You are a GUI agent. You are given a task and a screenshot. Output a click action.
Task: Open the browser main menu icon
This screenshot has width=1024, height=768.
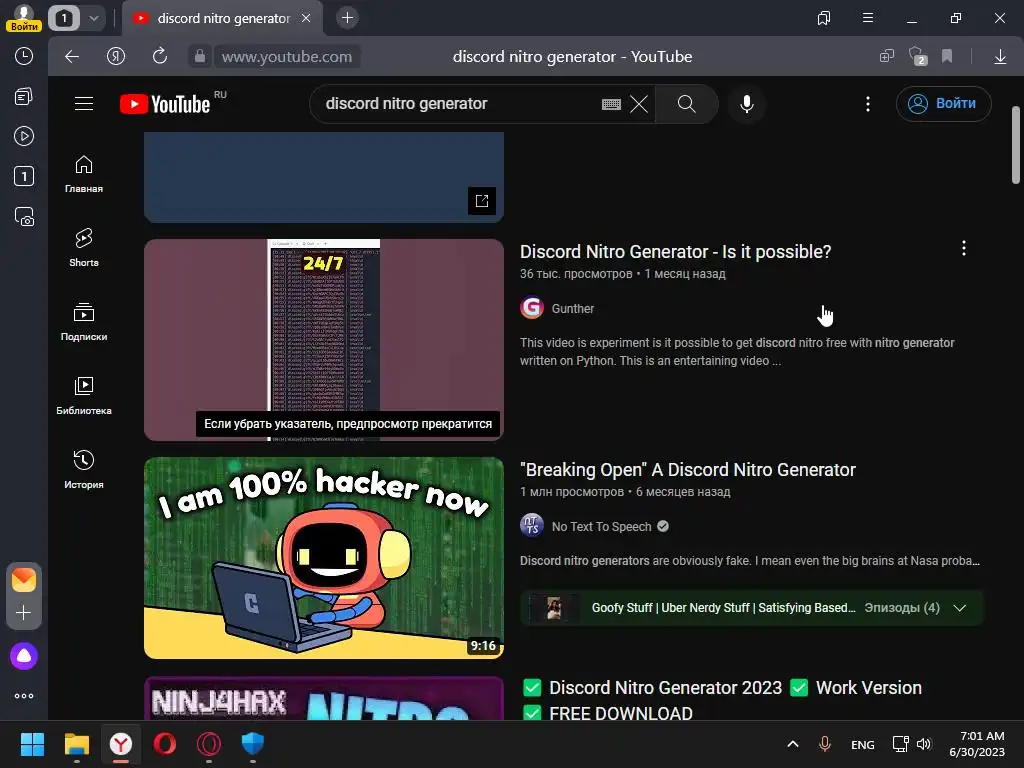(868, 18)
